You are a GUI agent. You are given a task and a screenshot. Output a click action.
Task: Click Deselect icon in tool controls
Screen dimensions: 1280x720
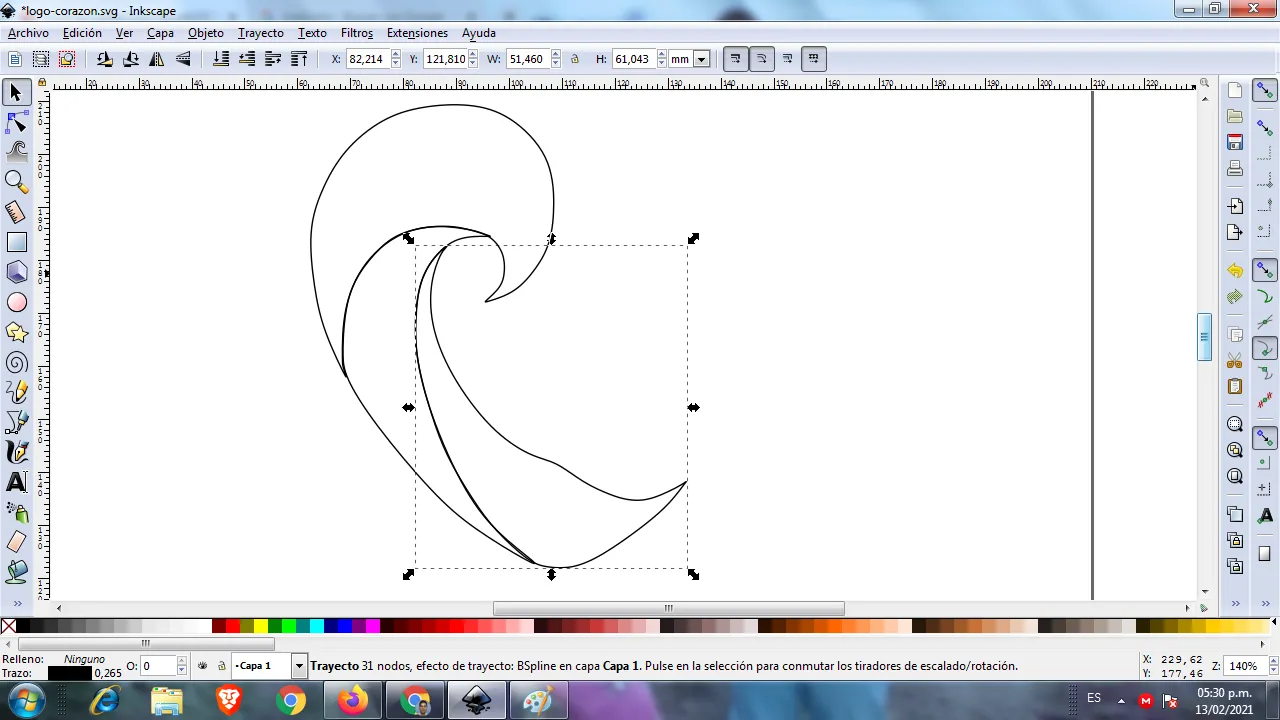(67, 59)
